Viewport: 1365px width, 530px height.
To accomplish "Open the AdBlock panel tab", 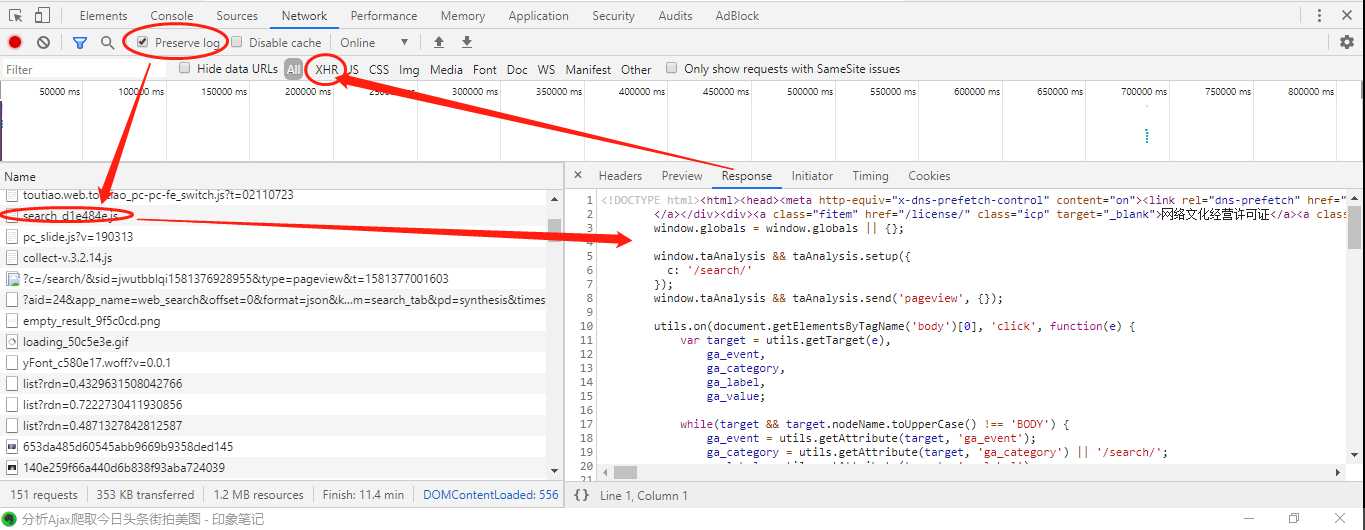I will (x=737, y=15).
